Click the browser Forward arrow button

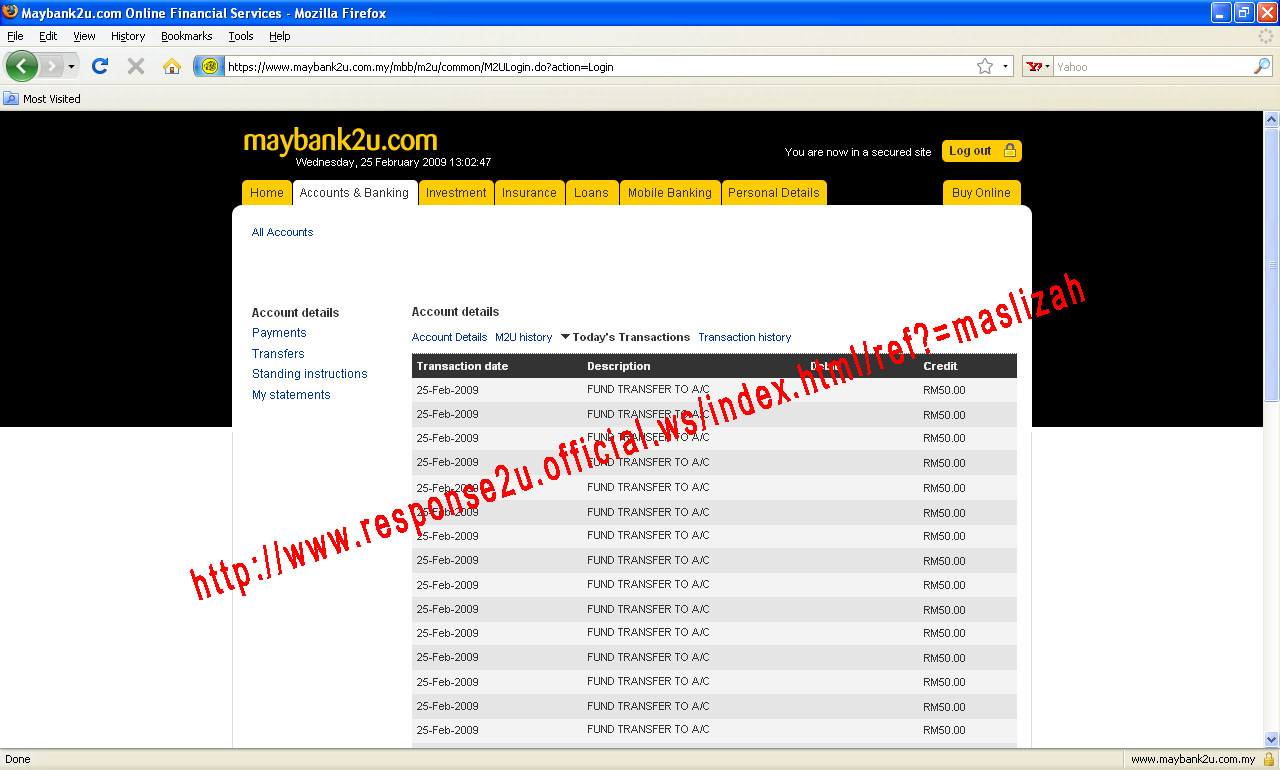(x=50, y=66)
